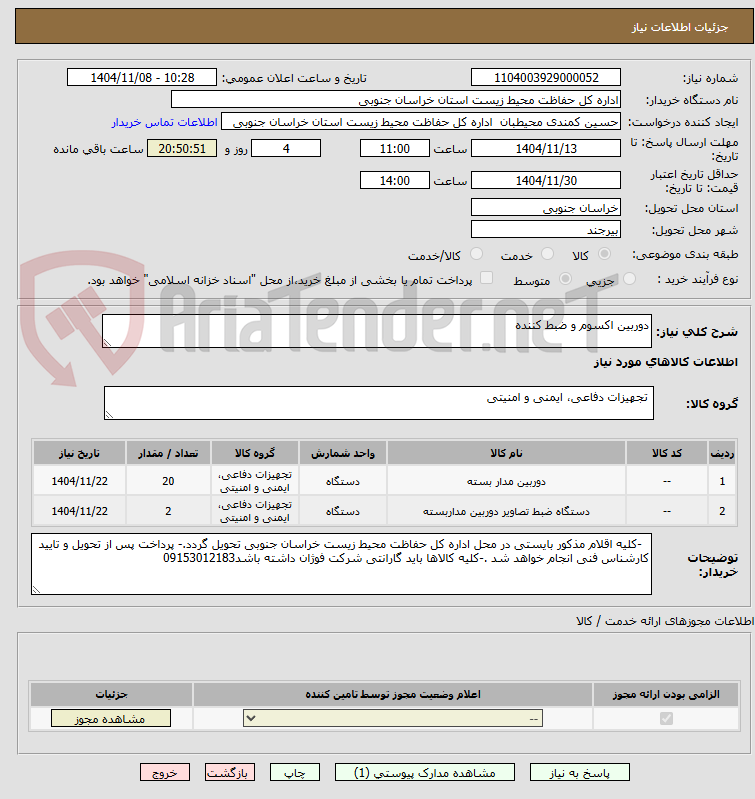
Task: Click the buyer organization name field
Action: (x=396, y=99)
